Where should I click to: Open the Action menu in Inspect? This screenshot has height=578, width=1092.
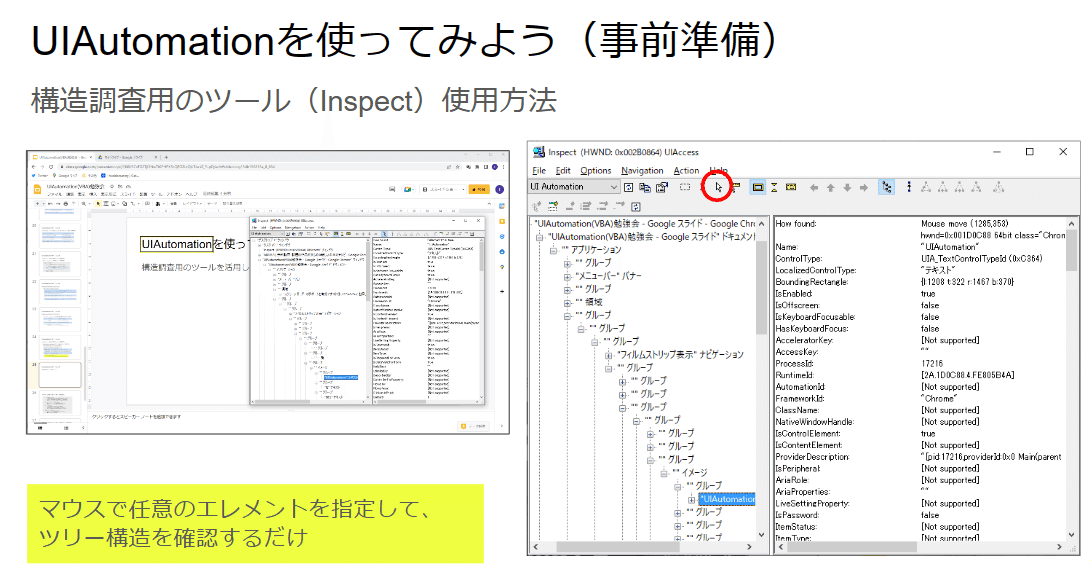coord(686,171)
